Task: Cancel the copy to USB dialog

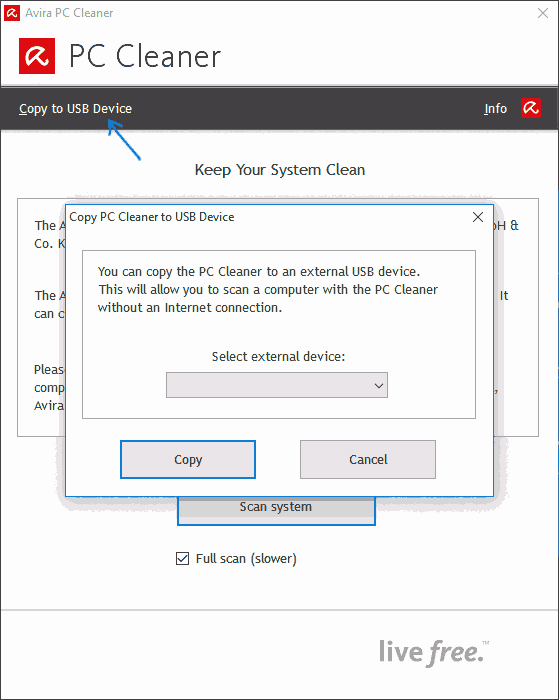Action: pyautogui.click(x=368, y=459)
